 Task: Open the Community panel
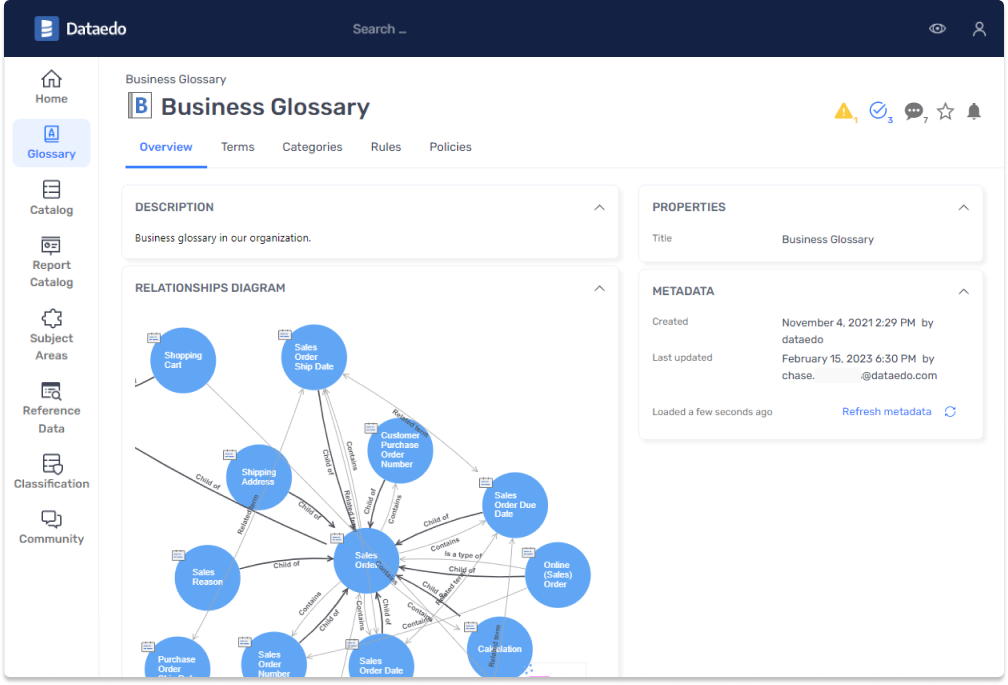click(x=51, y=527)
